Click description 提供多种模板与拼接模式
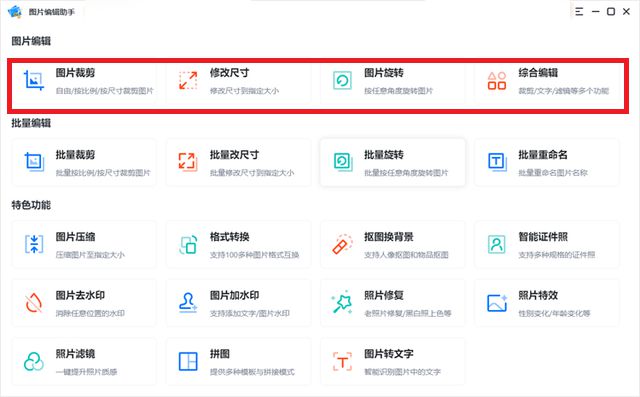 pyautogui.click(x=252, y=372)
